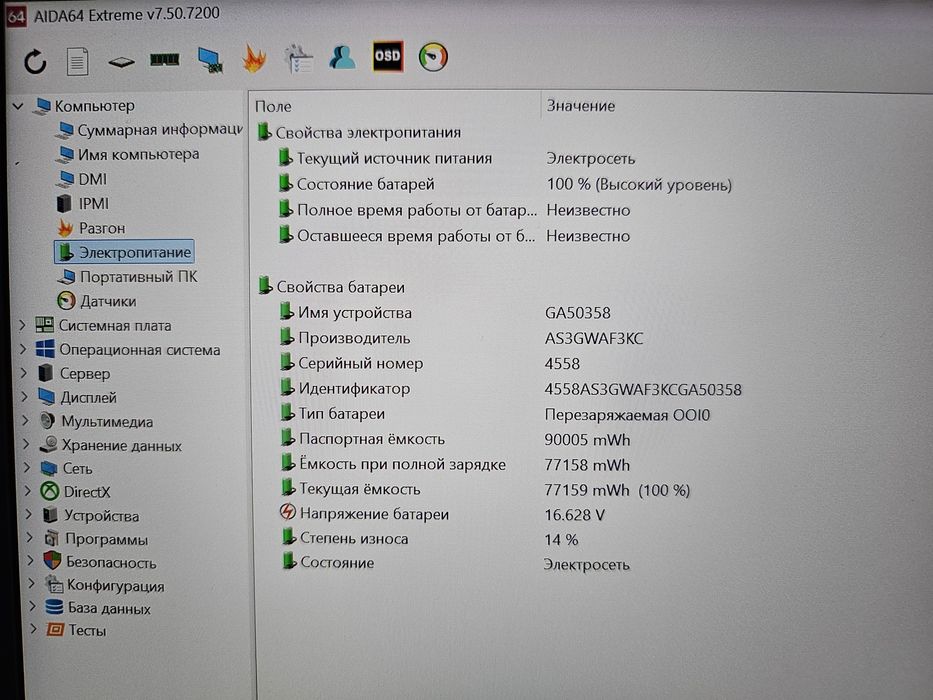Image resolution: width=933 pixels, height=700 pixels.
Task: Launch the system stability test flame icon
Action: (x=254, y=59)
